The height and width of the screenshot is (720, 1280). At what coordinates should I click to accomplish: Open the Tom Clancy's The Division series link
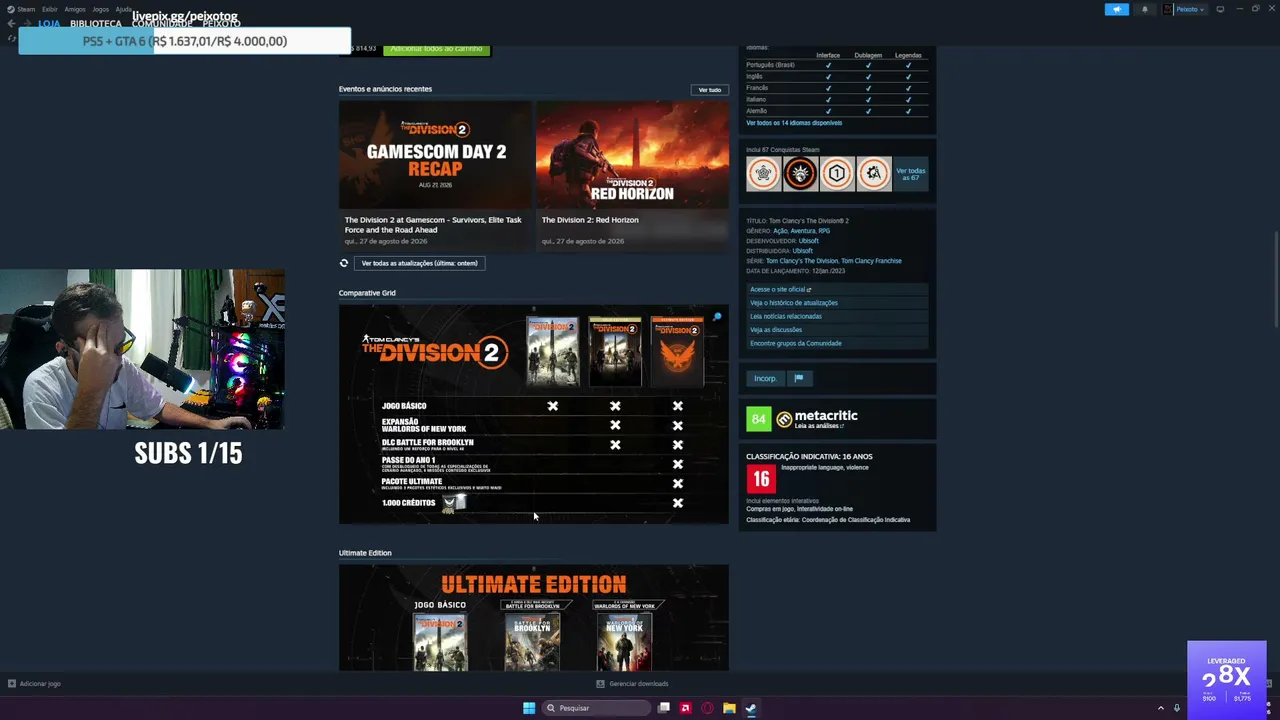pyautogui.click(x=802, y=261)
